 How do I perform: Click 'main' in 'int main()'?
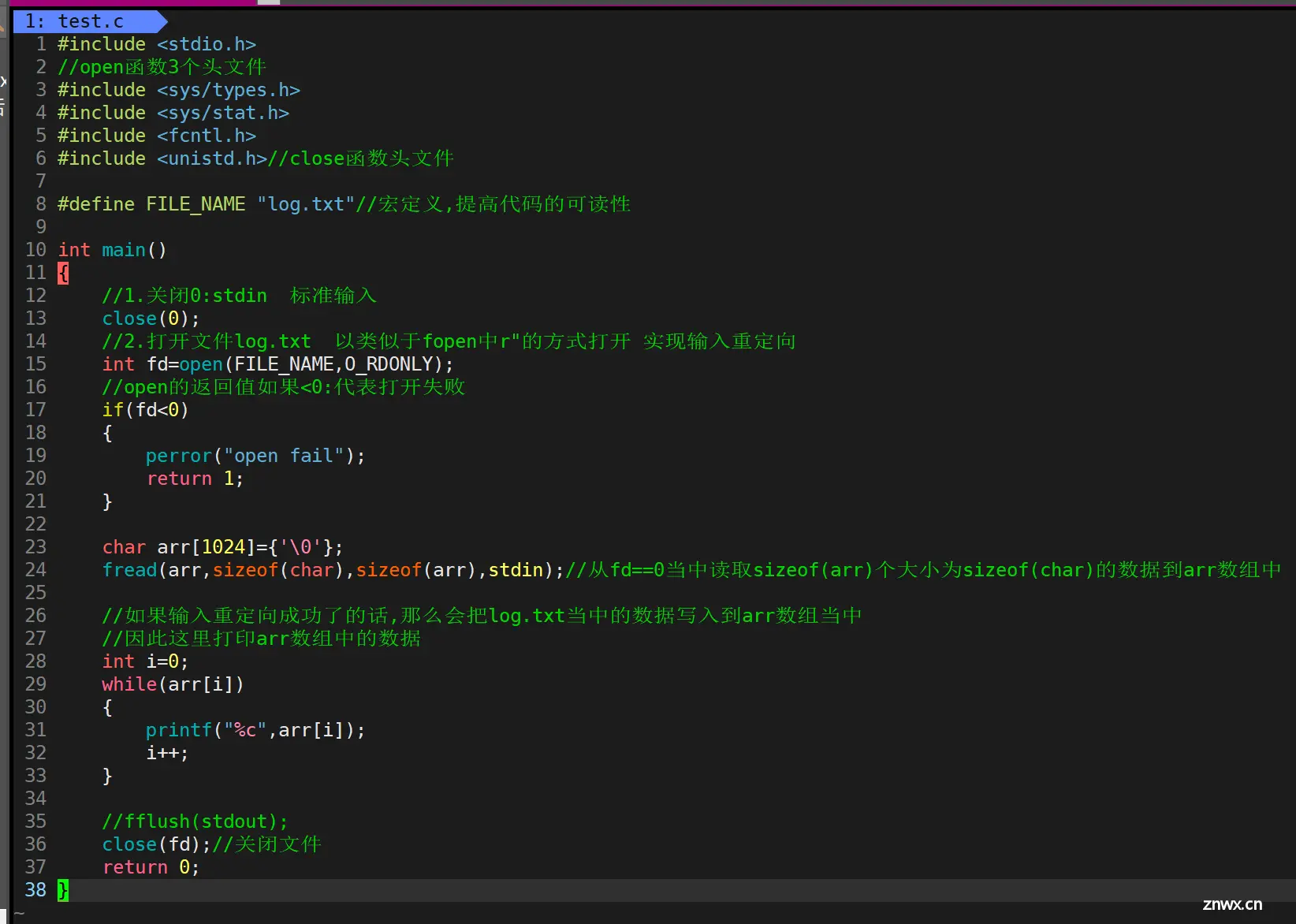(124, 250)
